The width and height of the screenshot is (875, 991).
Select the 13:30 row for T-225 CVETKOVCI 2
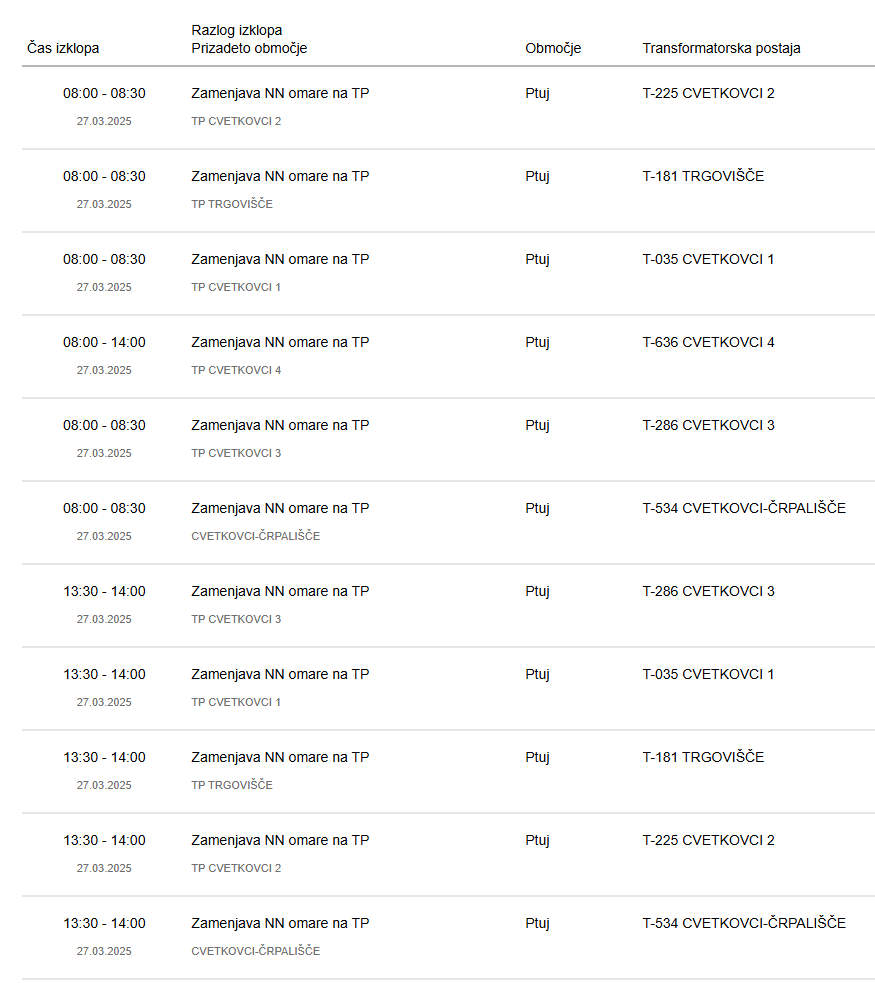point(708,841)
